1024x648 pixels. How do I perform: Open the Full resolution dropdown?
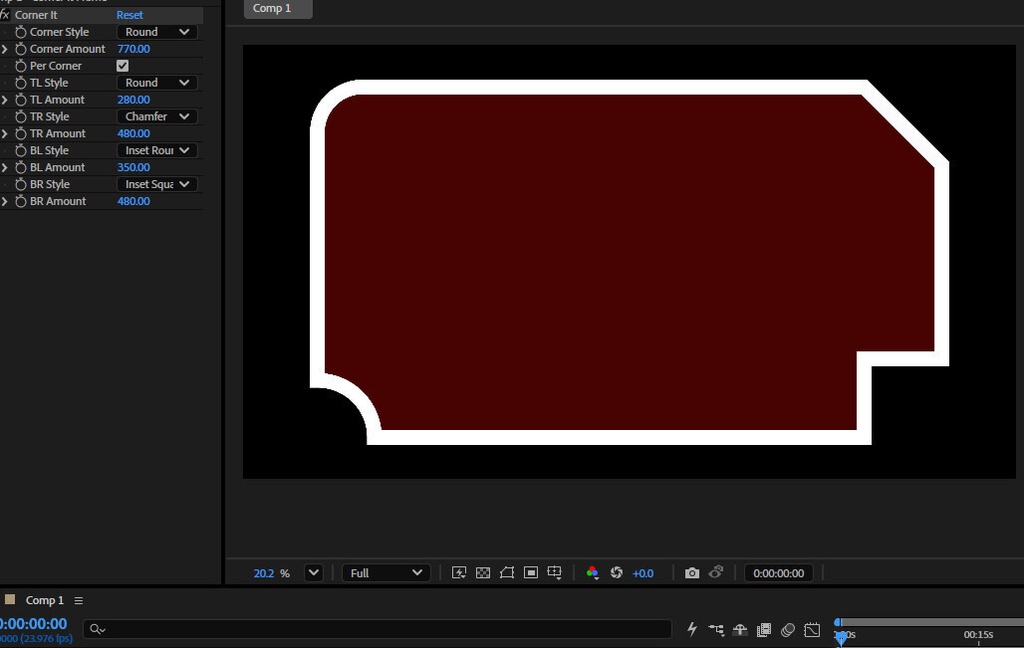(386, 573)
